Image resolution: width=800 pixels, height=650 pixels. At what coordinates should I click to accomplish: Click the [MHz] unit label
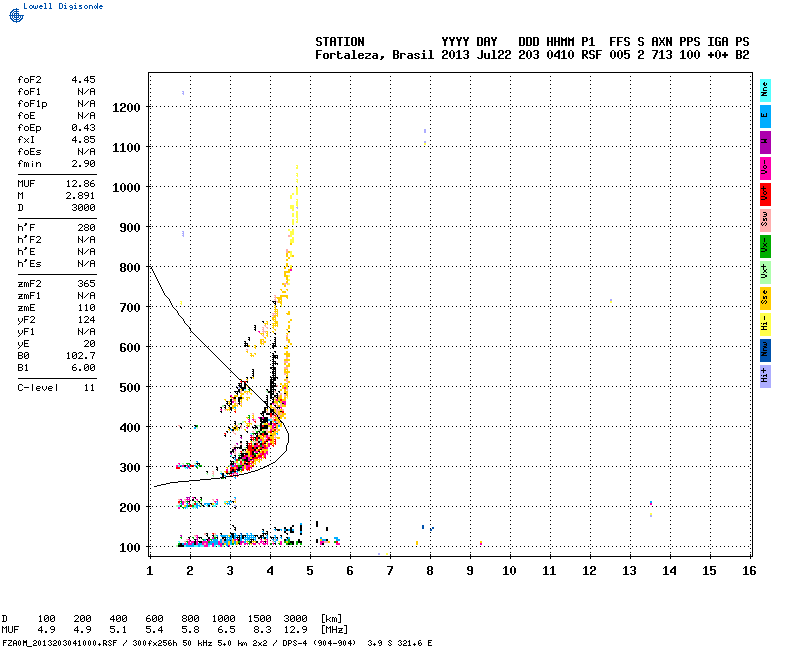pyautogui.click(x=334, y=630)
